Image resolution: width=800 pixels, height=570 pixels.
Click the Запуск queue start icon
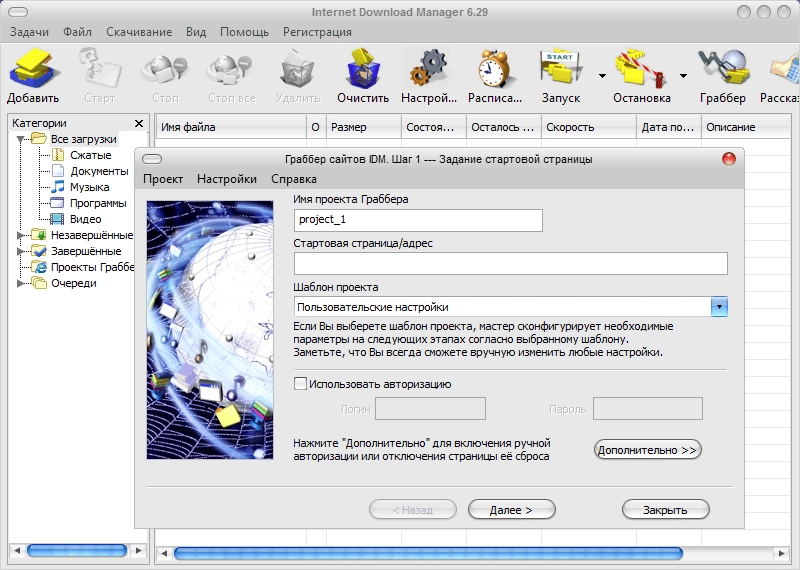560,68
